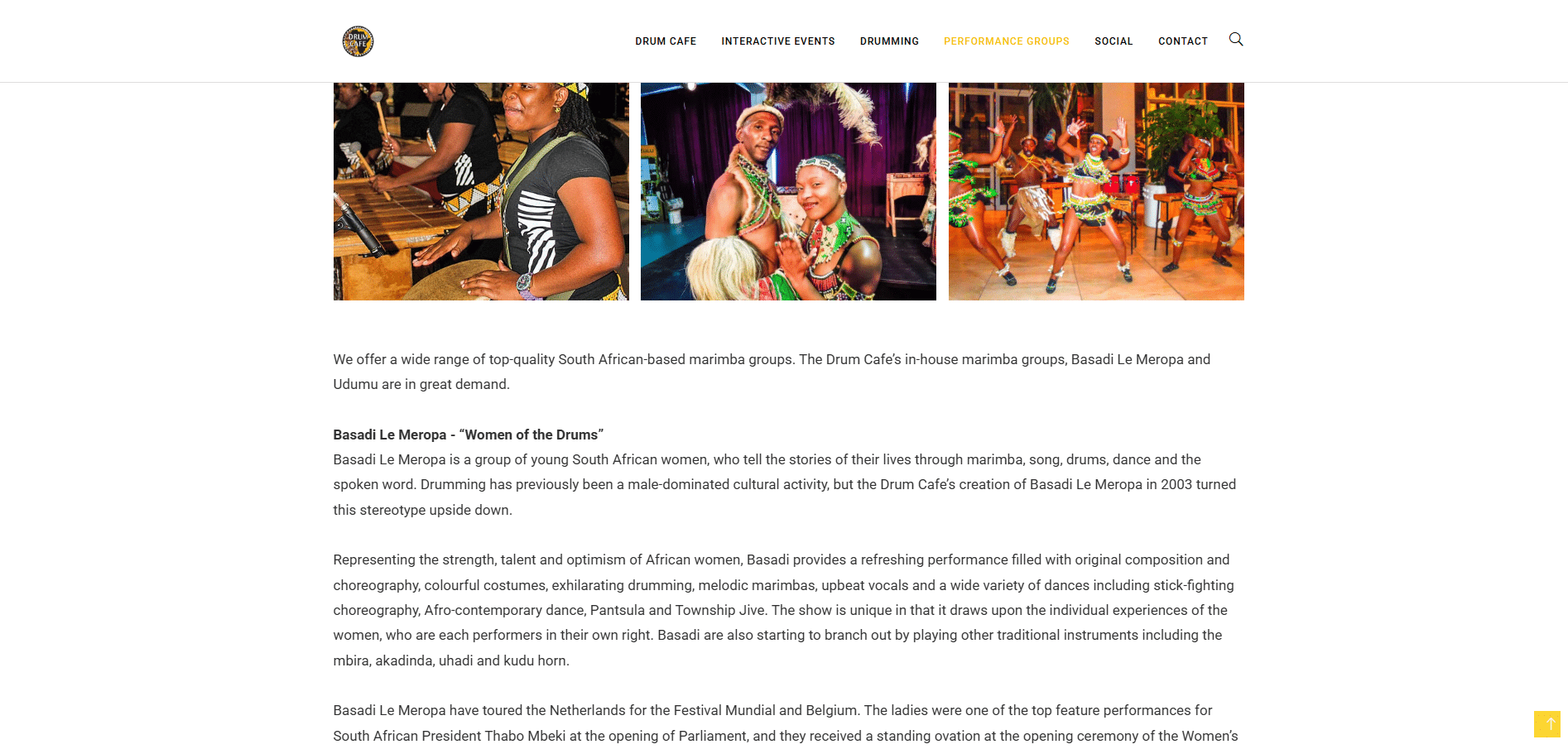Image resolution: width=1568 pixels, height=754 pixels.
Task: Select the Drumming menu item
Action: pyautogui.click(x=889, y=41)
